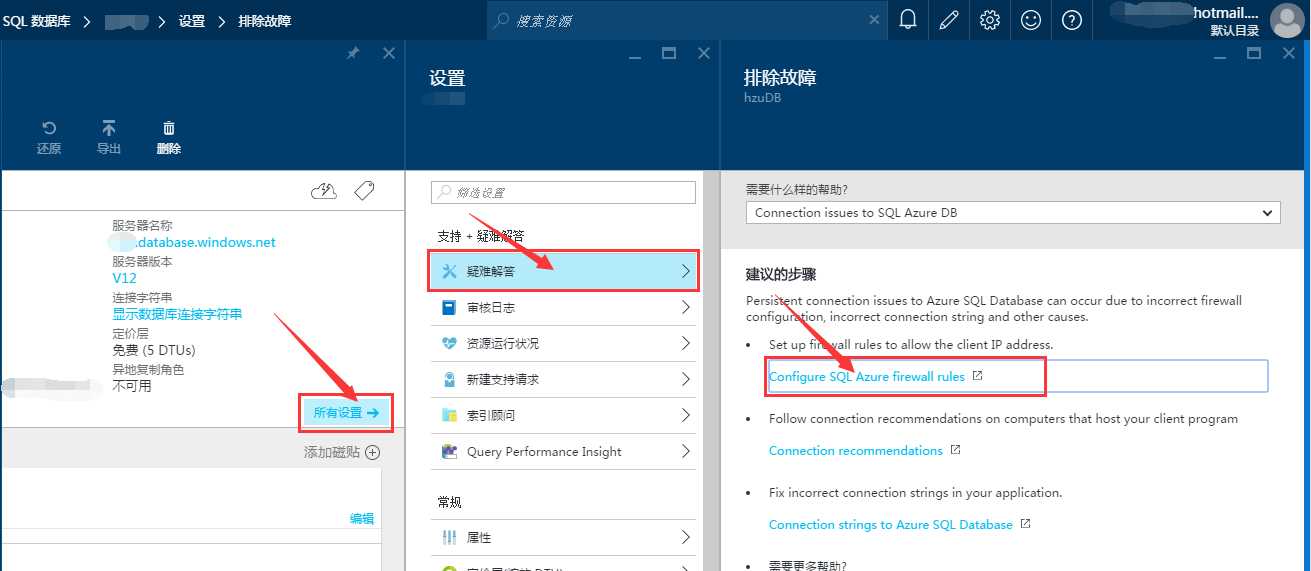1311x571 pixels.
Task: Select 资源运行状况 settings item
Action: coord(563,343)
